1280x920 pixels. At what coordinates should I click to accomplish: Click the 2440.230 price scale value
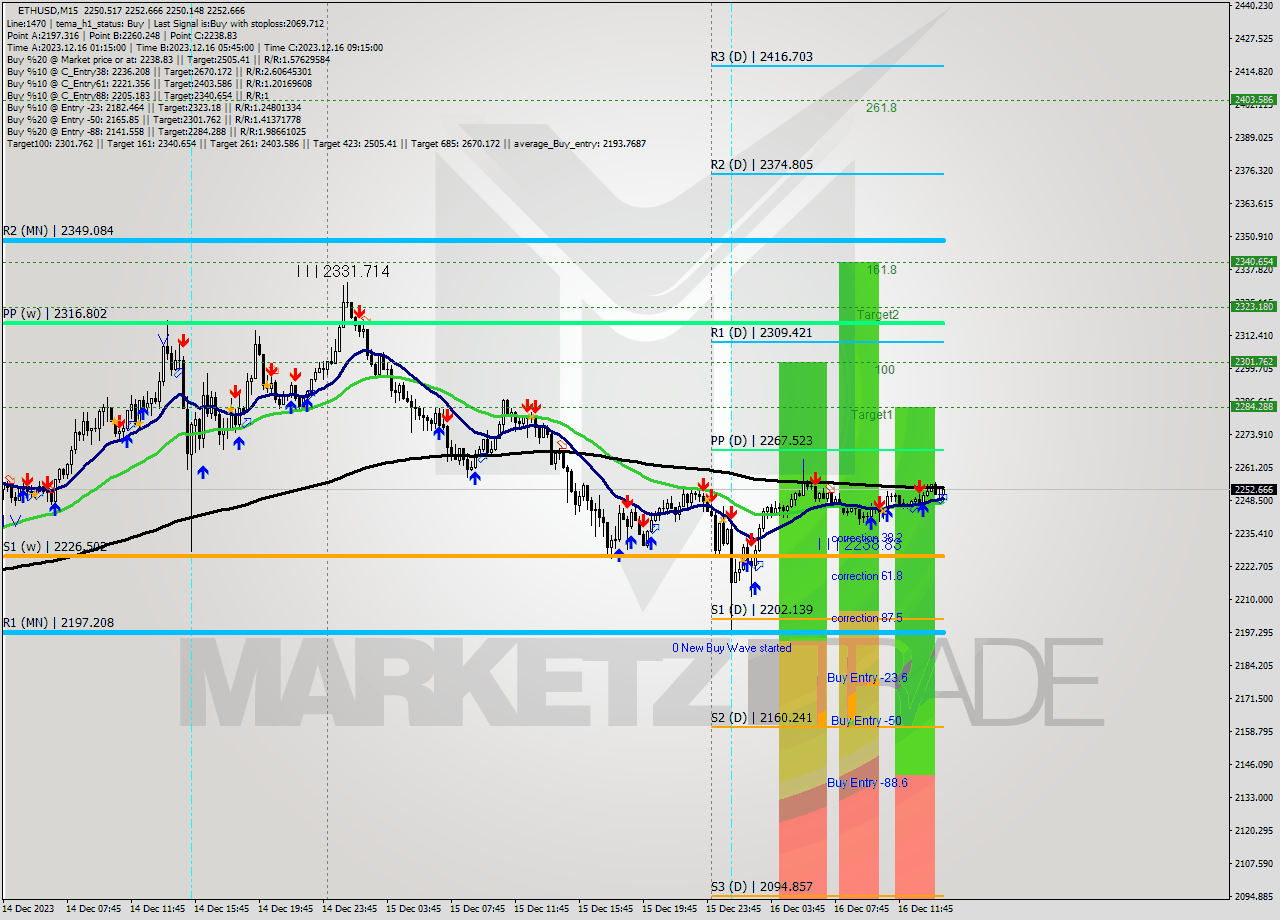[1254, 5]
